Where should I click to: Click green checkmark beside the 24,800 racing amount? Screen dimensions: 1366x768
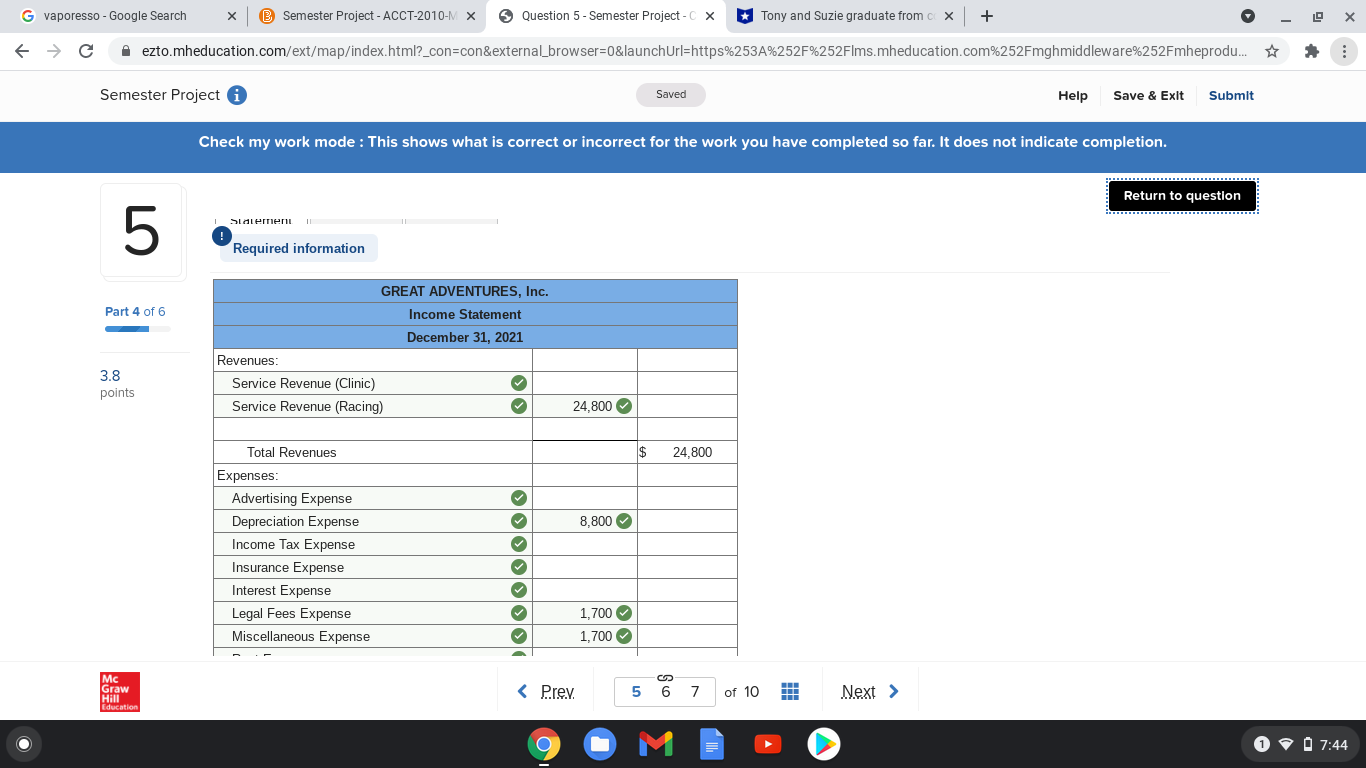click(624, 406)
